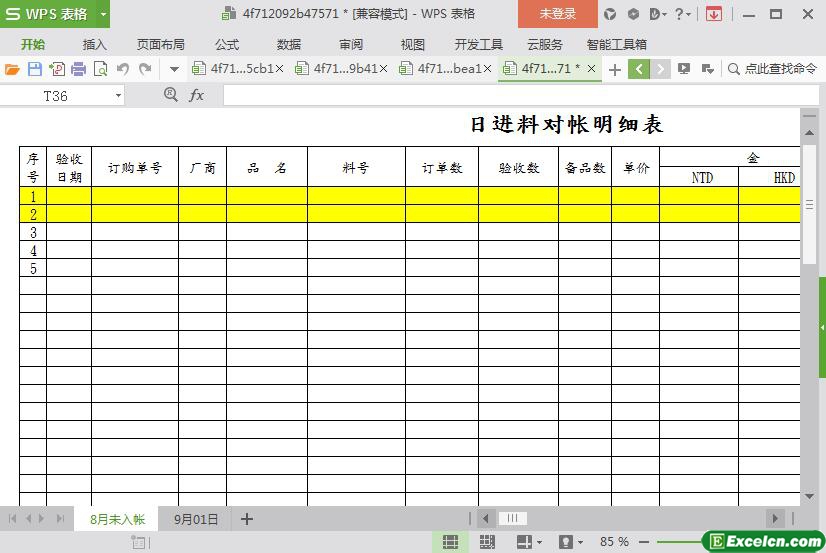The height and width of the screenshot is (553, 826).
Task: Click the red download arrow ribbon toggle icon
Action: click(714, 14)
